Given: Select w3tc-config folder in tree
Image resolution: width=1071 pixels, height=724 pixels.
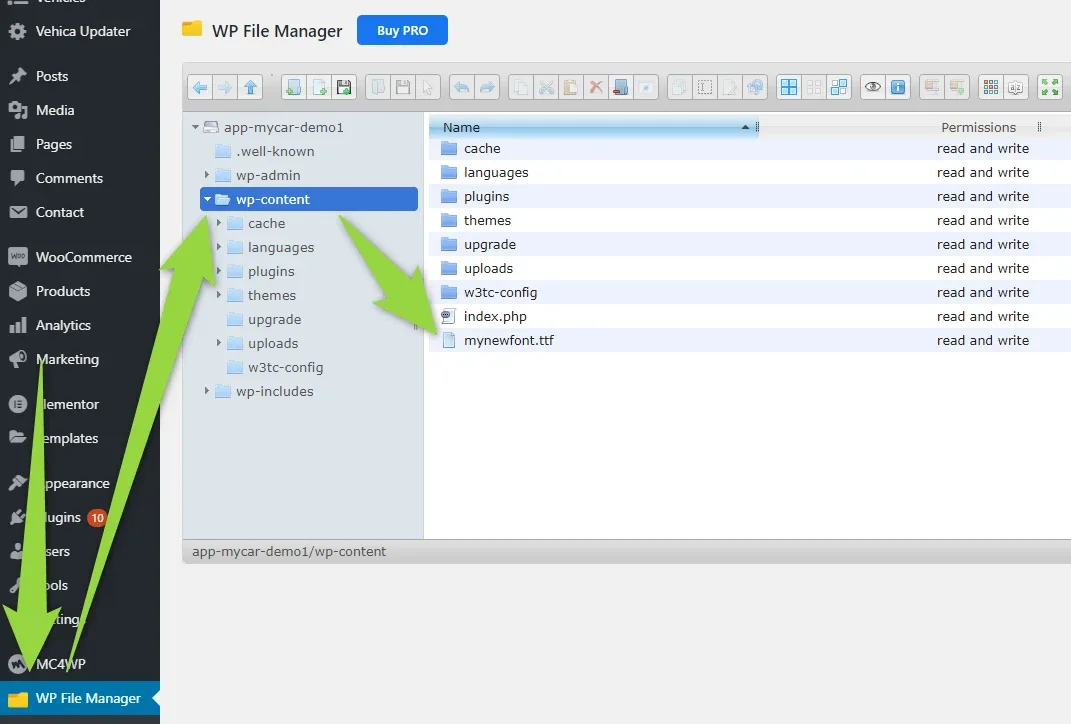Looking at the screenshot, I should coord(286,367).
